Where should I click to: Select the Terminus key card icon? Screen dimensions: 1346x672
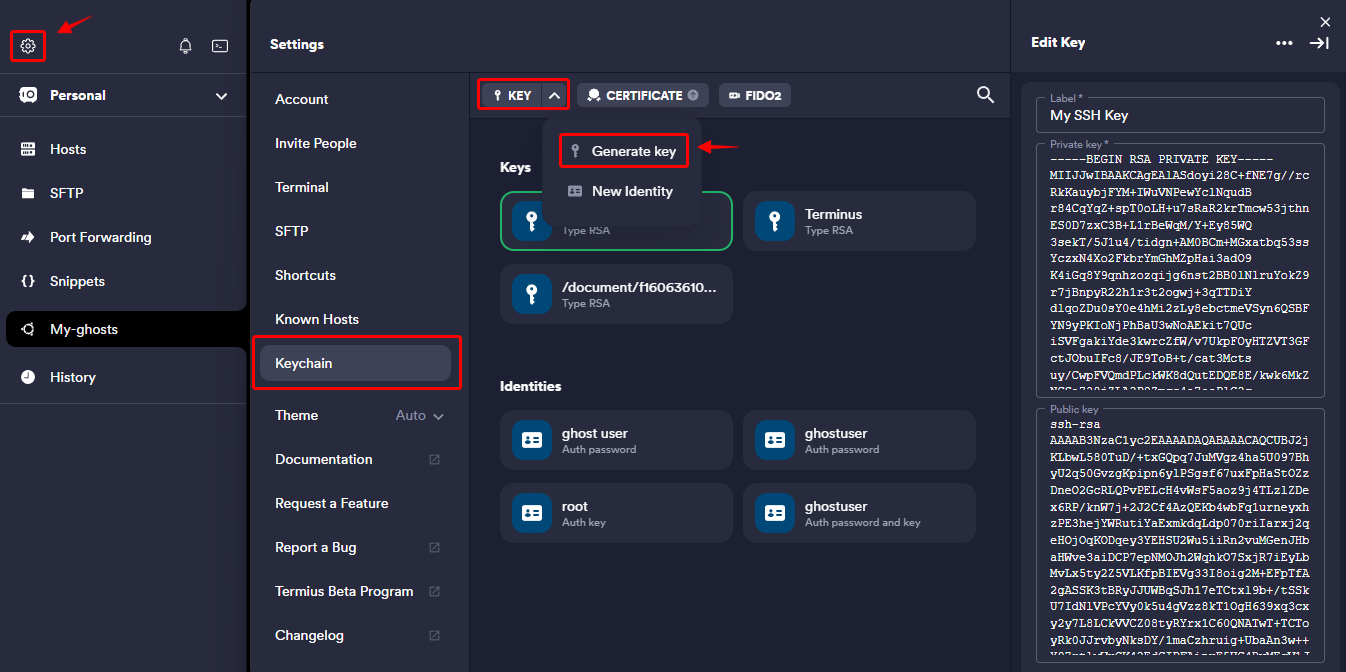[772, 221]
